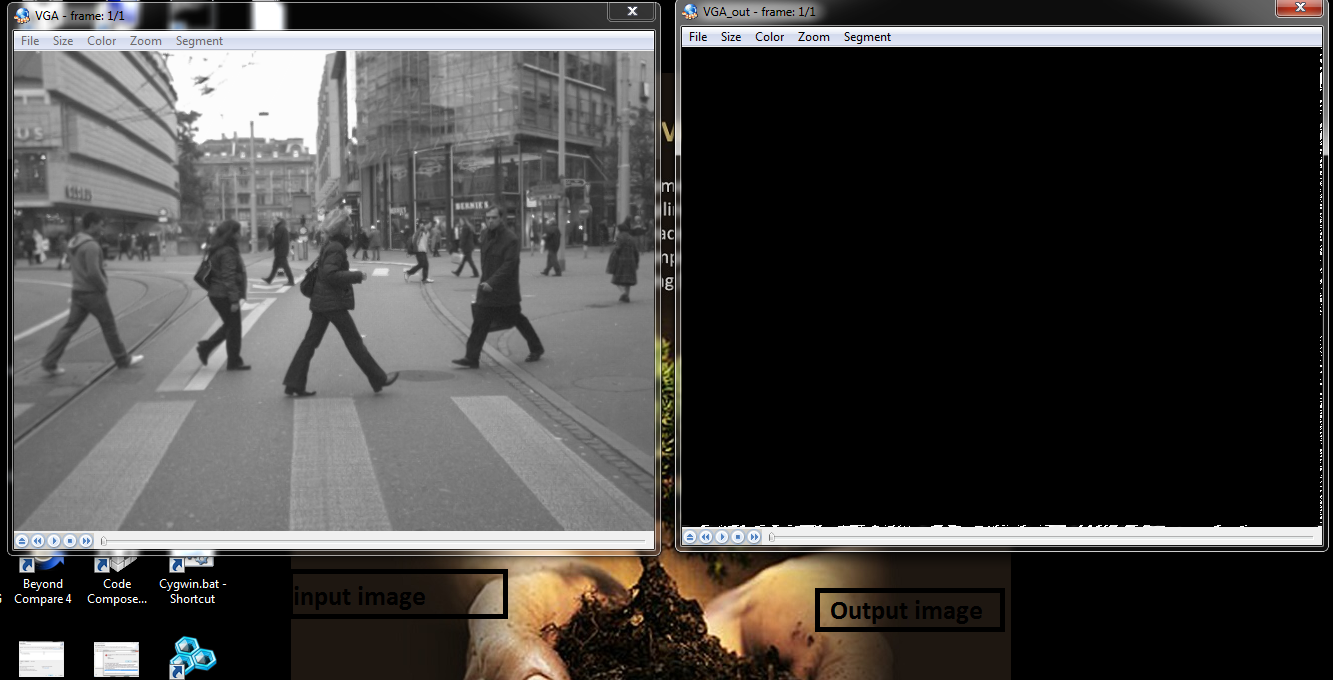The image size is (1333, 680).
Task: Open Code Composer from the desktop
Action: (117, 565)
